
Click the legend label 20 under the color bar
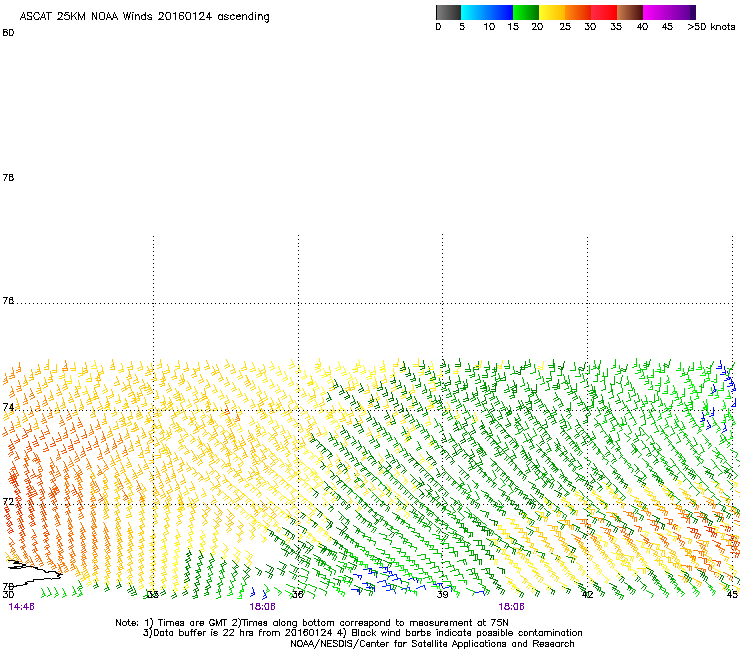point(537,27)
